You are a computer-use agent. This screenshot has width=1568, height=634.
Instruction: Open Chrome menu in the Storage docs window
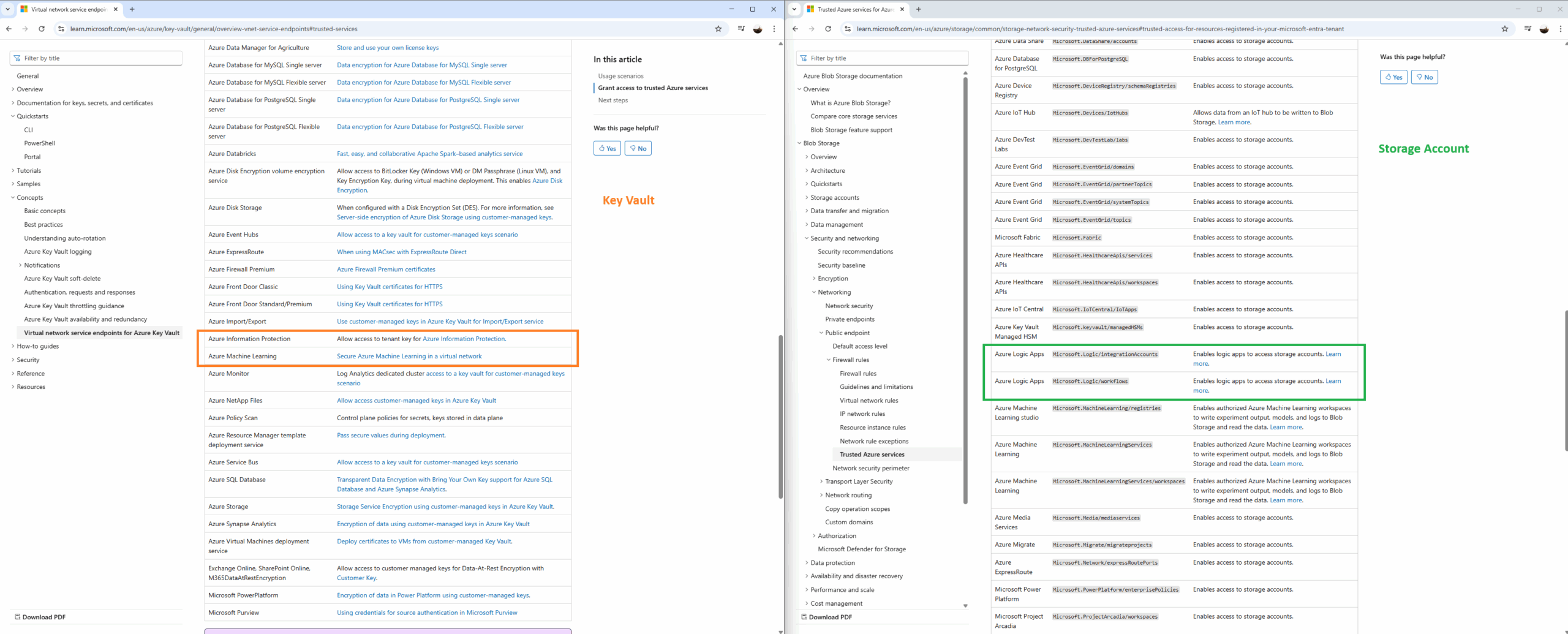point(1560,29)
